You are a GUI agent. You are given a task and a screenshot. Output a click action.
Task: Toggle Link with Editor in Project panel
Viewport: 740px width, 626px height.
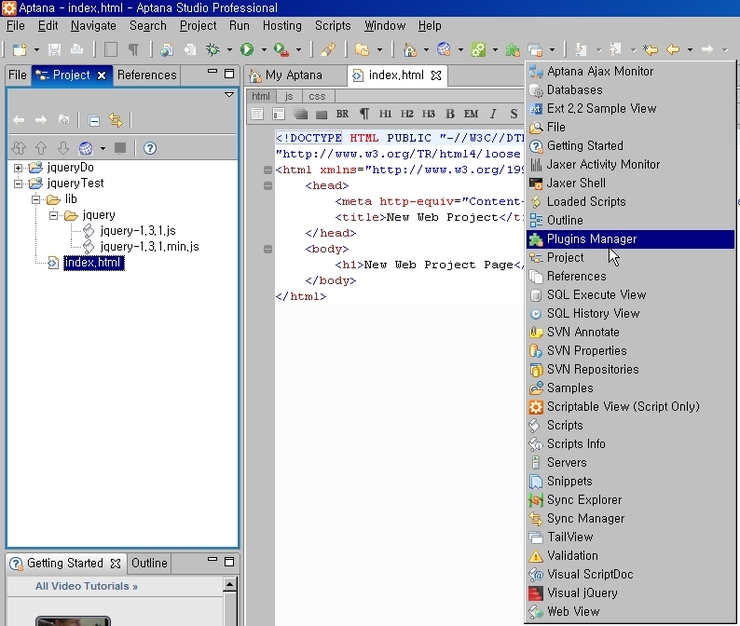pyautogui.click(x=116, y=120)
